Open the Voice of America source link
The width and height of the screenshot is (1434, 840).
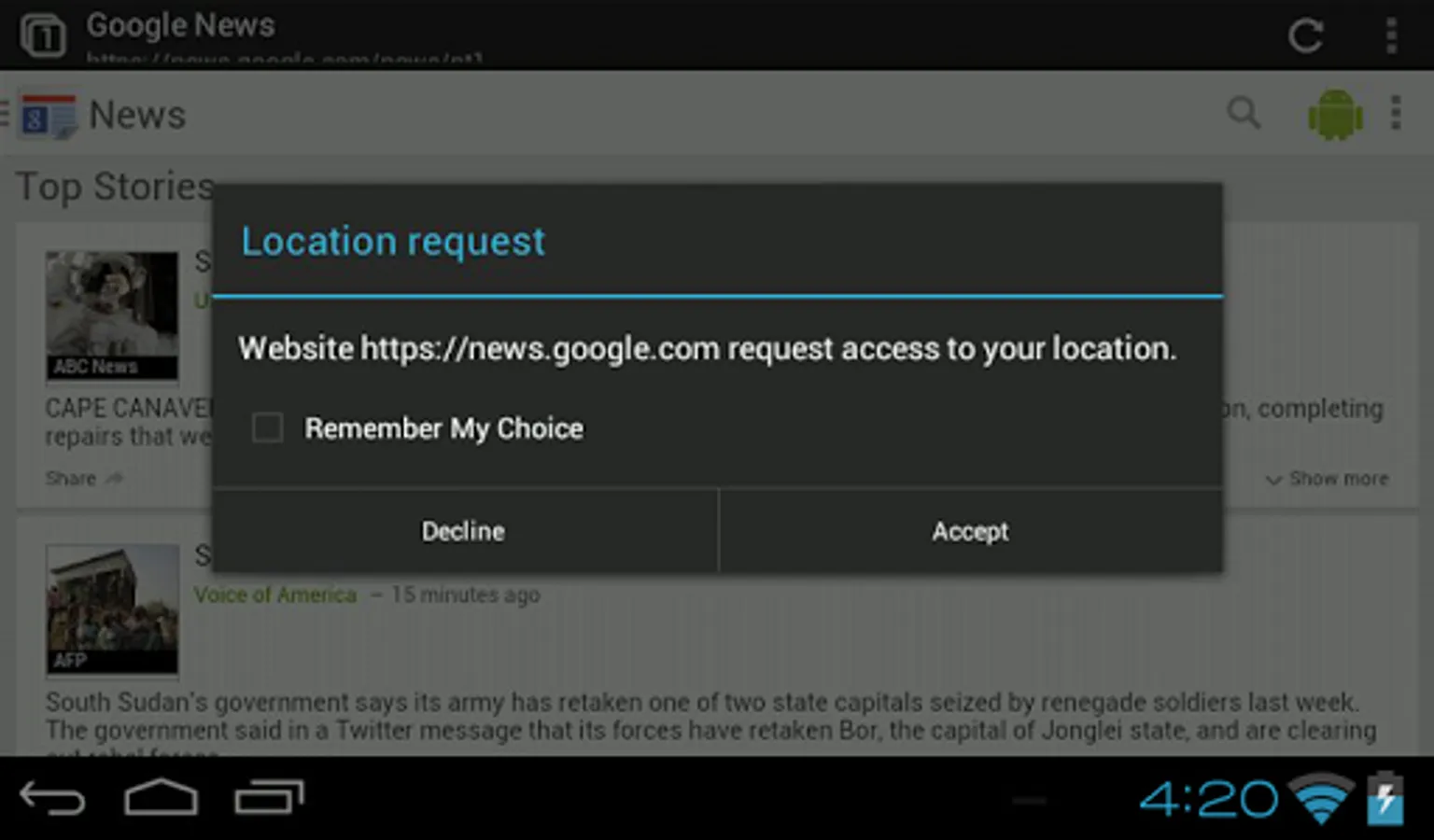pos(275,595)
